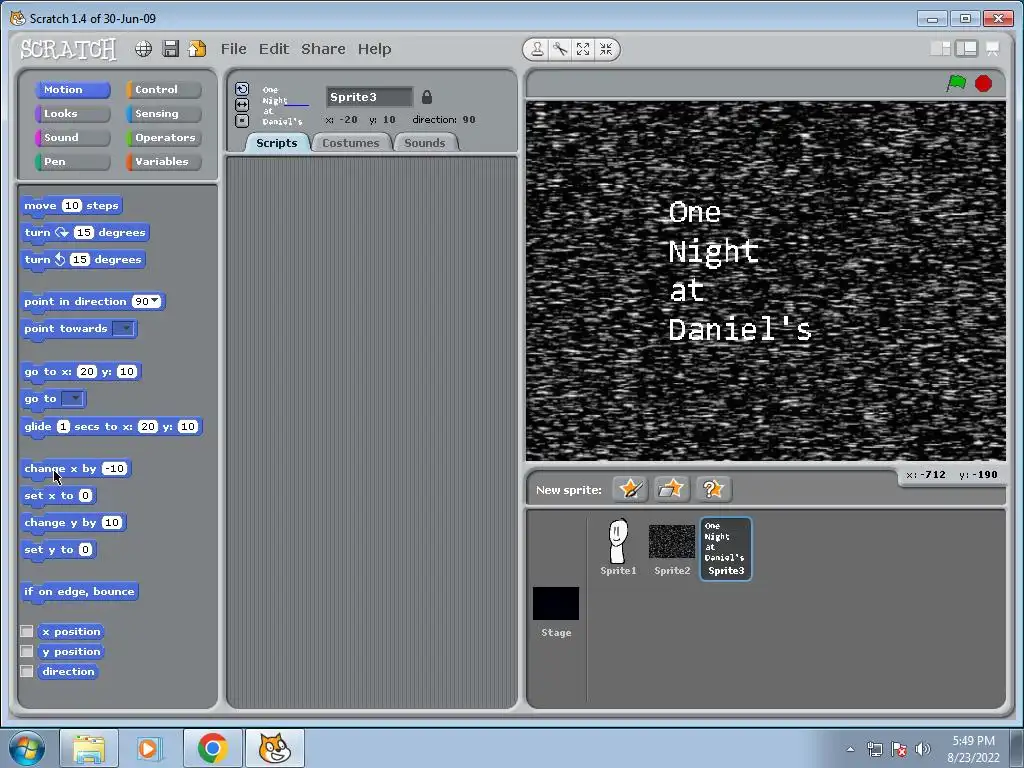Click the steps value in move block

click(x=72, y=206)
